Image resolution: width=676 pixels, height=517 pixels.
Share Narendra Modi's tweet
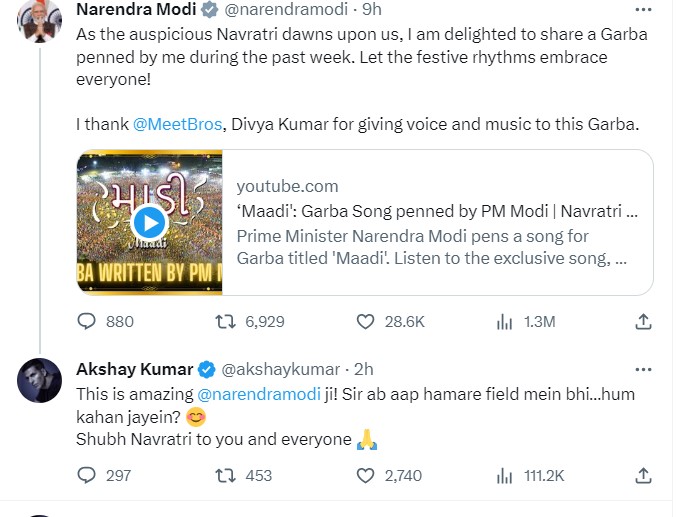point(645,321)
